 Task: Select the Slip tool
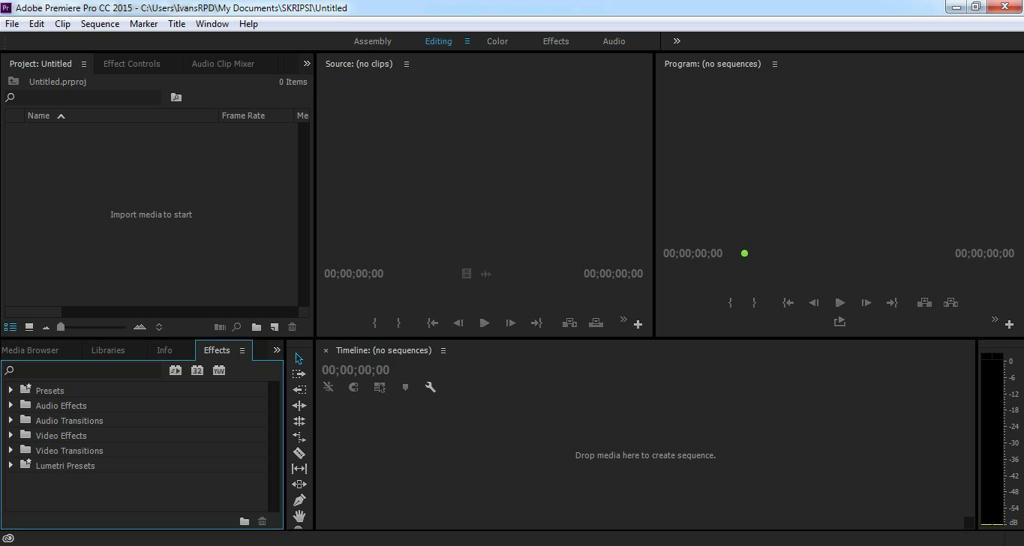299,468
